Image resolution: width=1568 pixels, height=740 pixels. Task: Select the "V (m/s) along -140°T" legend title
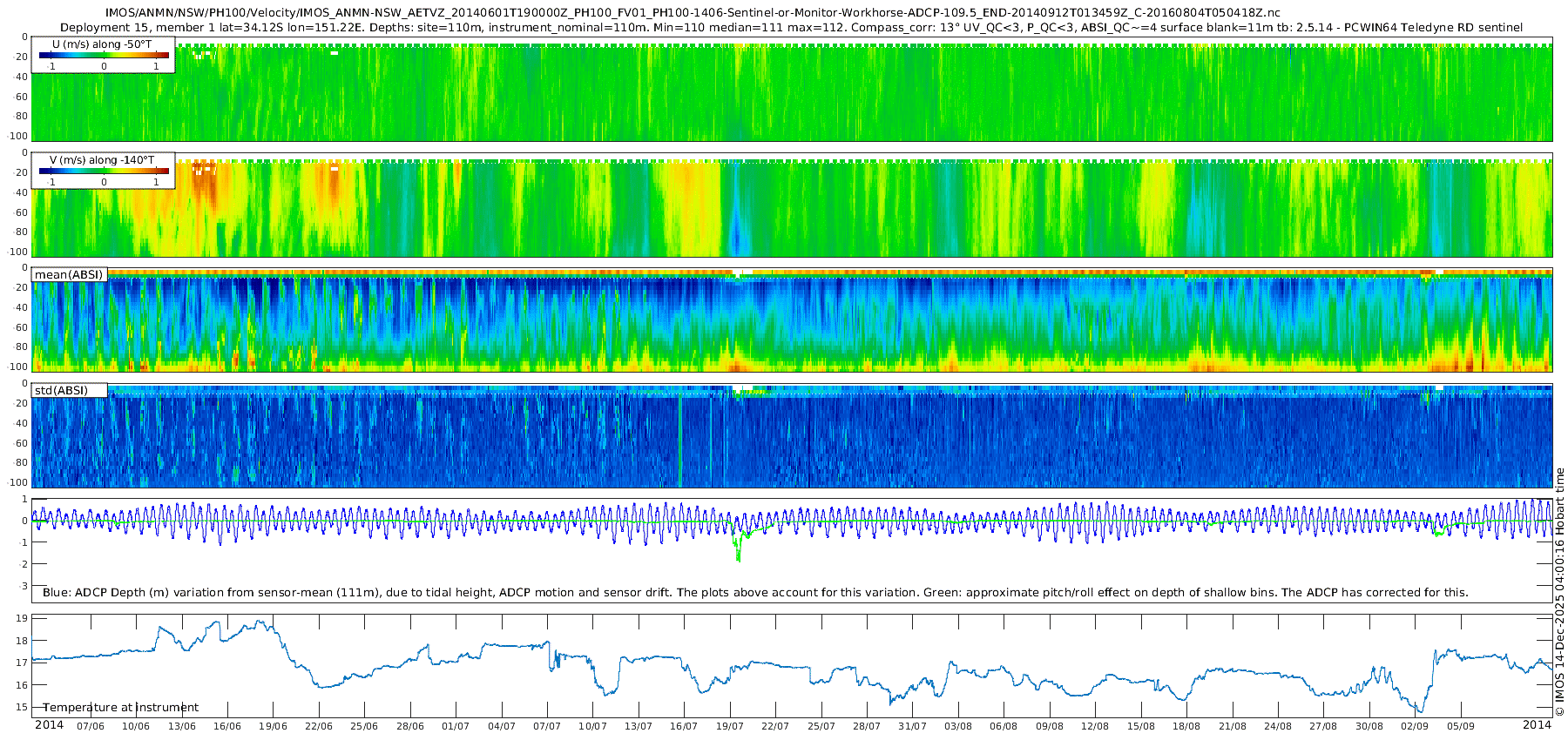pos(102,160)
